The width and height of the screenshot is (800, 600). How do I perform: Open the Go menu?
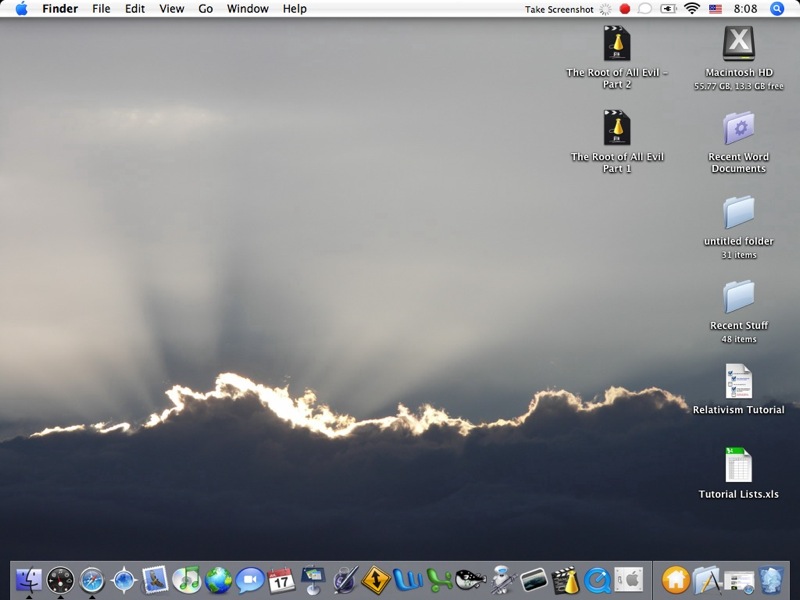pyautogui.click(x=205, y=9)
